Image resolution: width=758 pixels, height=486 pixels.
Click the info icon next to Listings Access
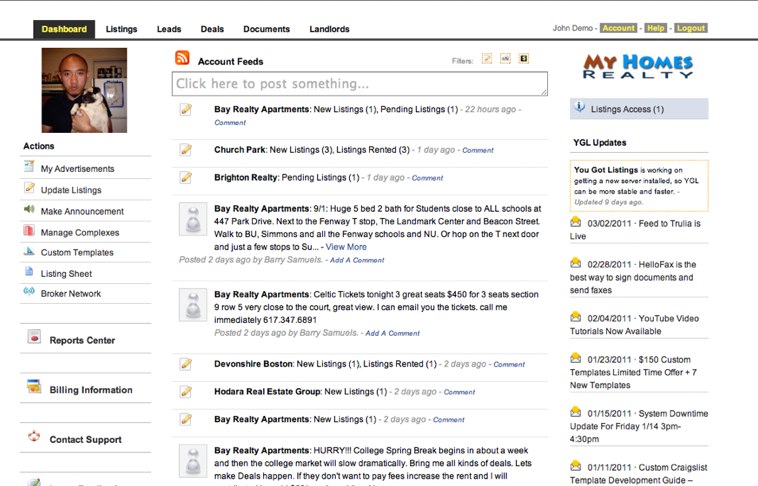coord(579,107)
